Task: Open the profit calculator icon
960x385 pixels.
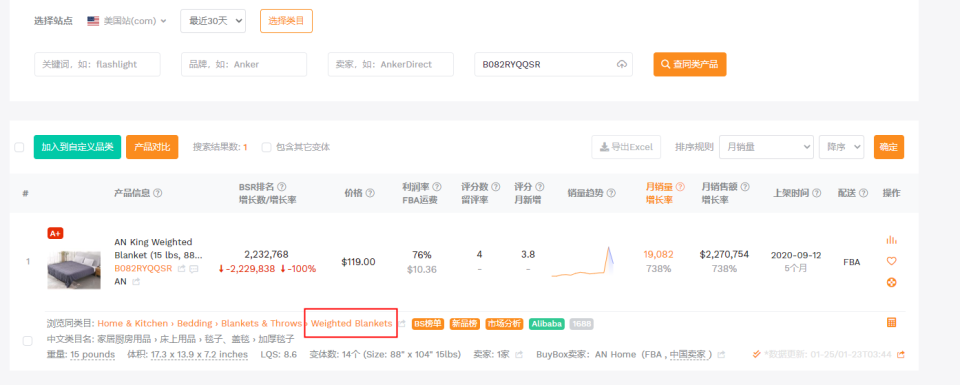Action: point(891,322)
